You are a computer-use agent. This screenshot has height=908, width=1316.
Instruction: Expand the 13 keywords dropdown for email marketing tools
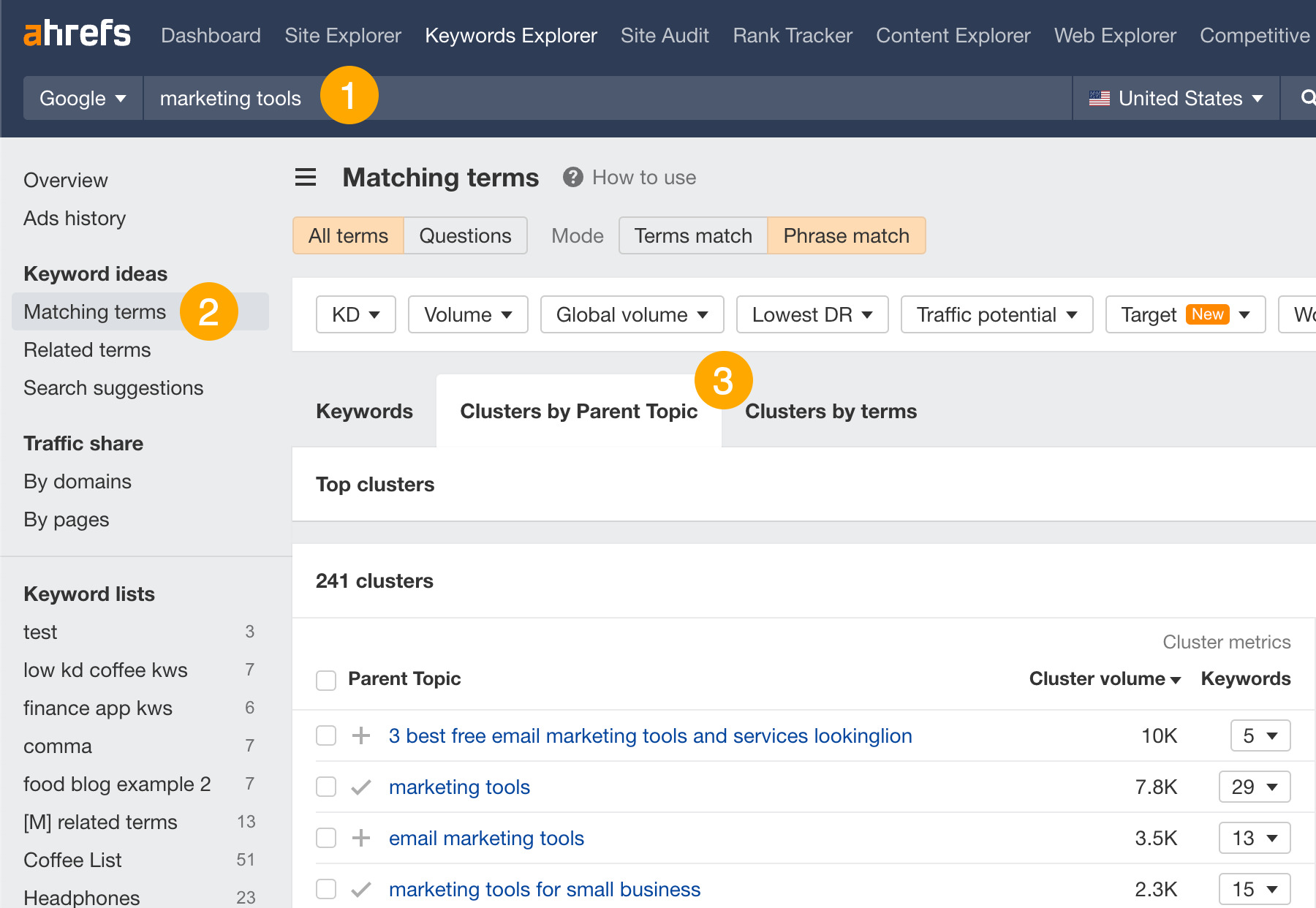click(1255, 838)
